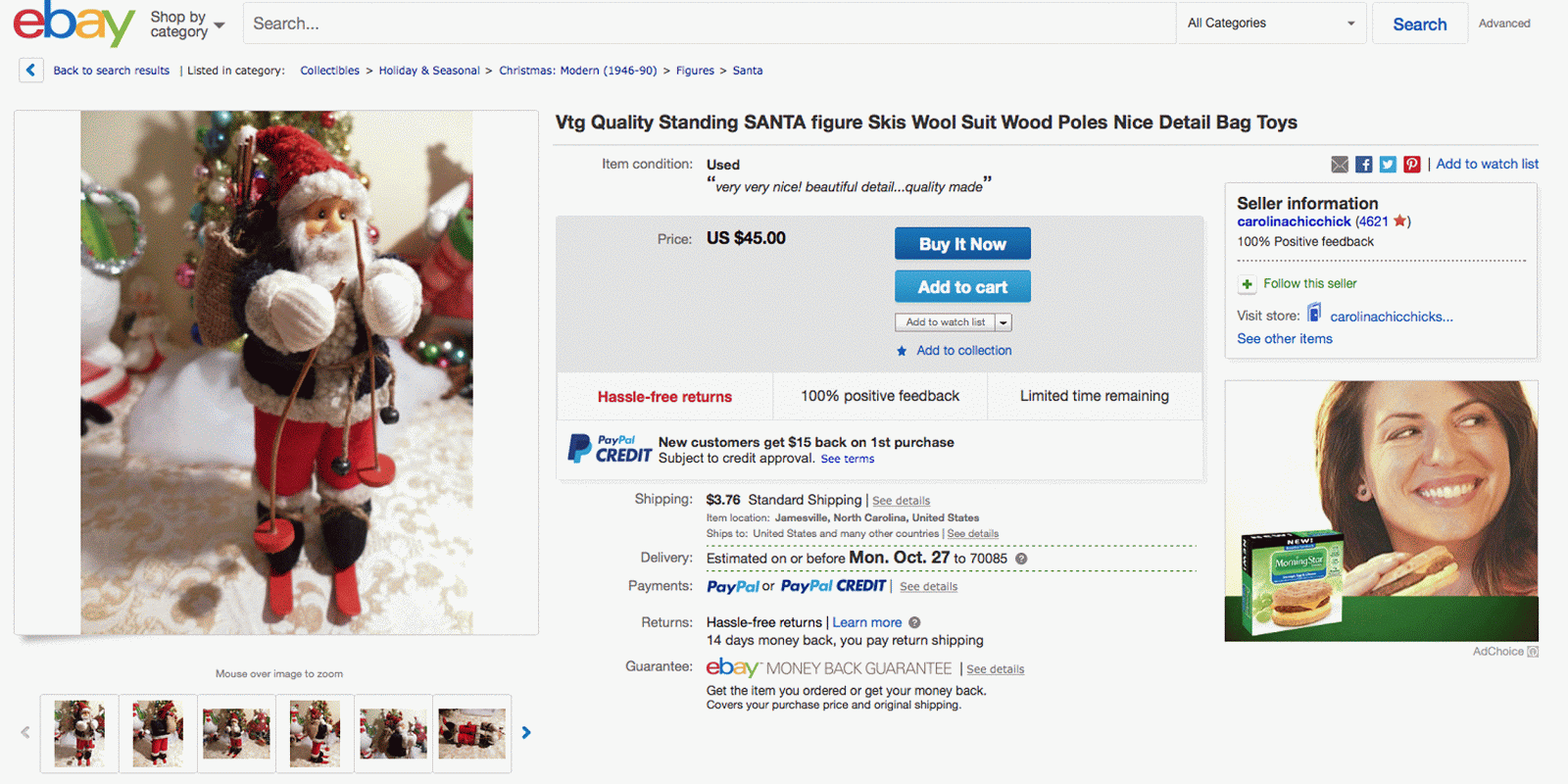This screenshot has width=1568, height=784.
Task: Share listing on Twitter
Action: tap(1388, 165)
